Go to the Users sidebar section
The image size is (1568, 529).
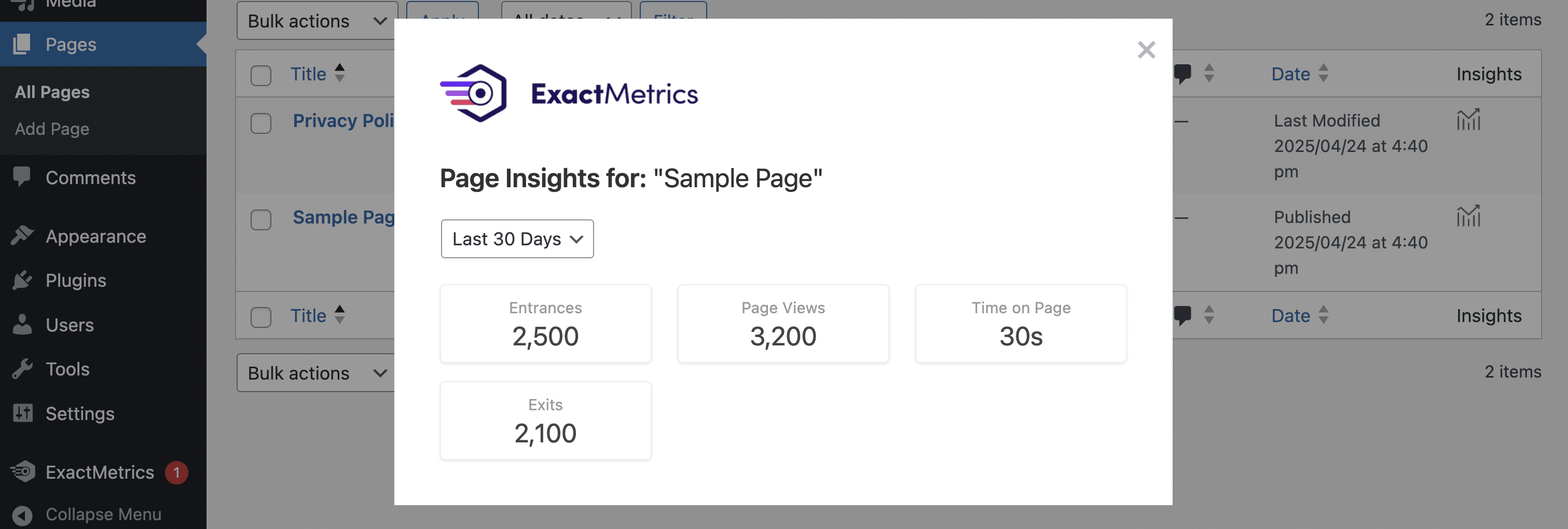point(70,325)
